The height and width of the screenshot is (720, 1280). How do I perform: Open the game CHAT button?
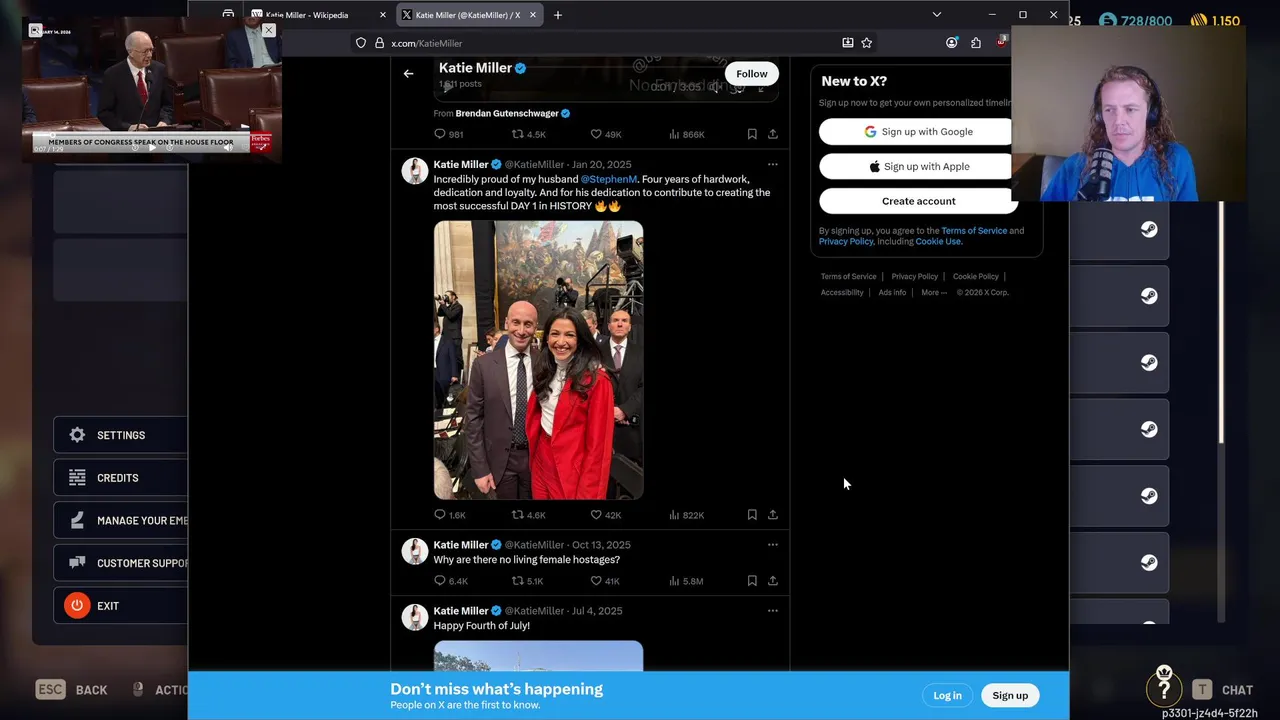[1223, 690]
